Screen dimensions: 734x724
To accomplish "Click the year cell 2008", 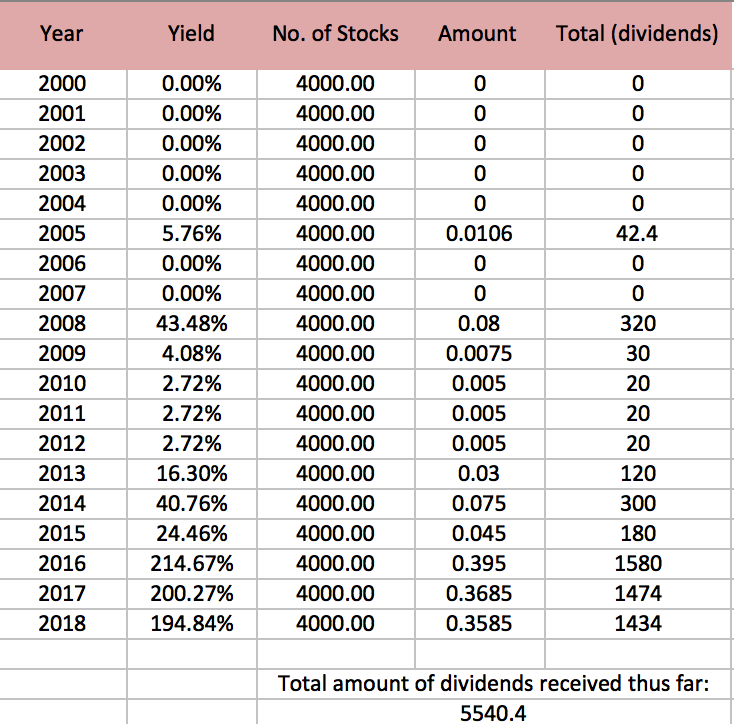I will click(62, 323).
